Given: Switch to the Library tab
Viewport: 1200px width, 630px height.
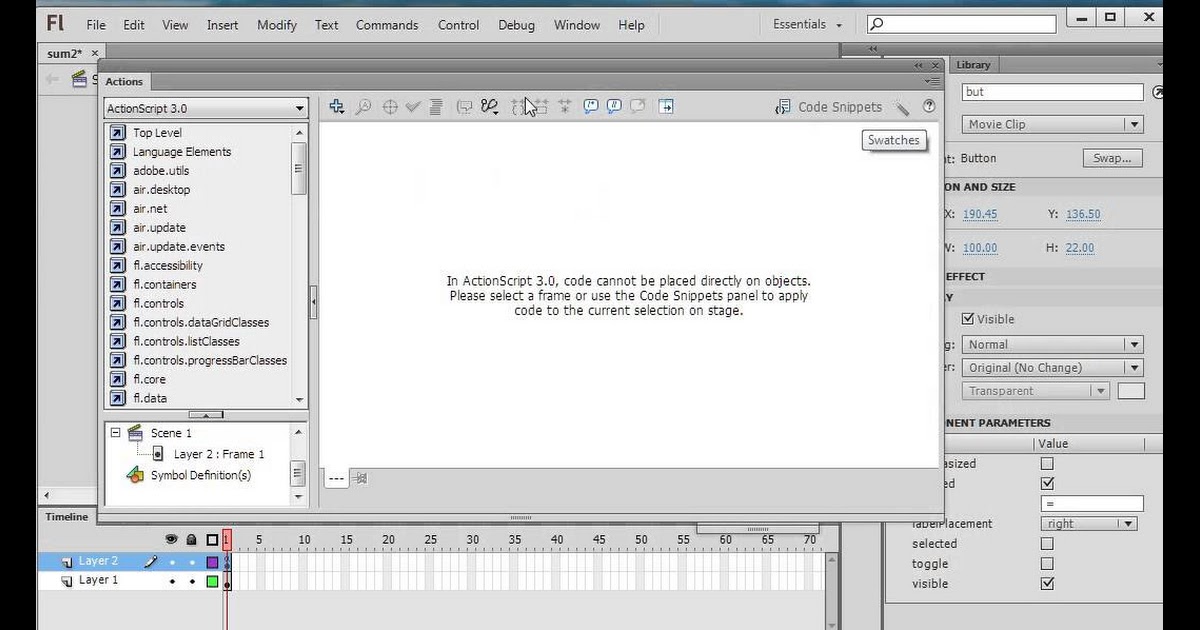Looking at the screenshot, I should click(x=973, y=65).
